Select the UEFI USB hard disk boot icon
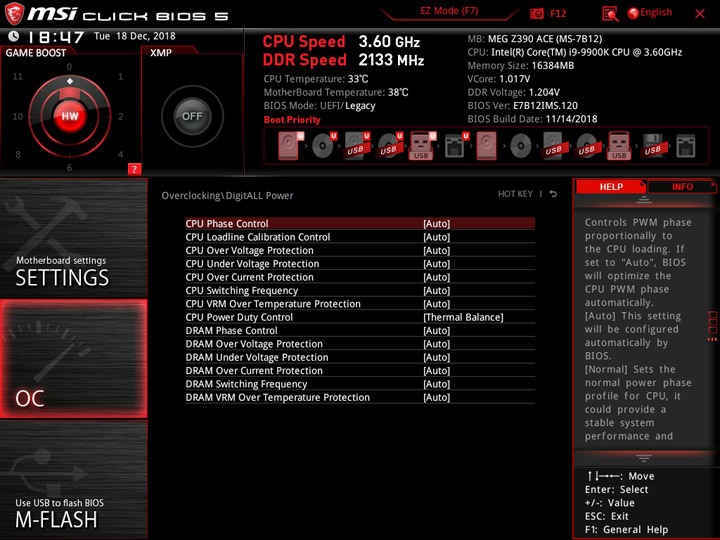Image resolution: width=720 pixels, height=540 pixels. 357,146
